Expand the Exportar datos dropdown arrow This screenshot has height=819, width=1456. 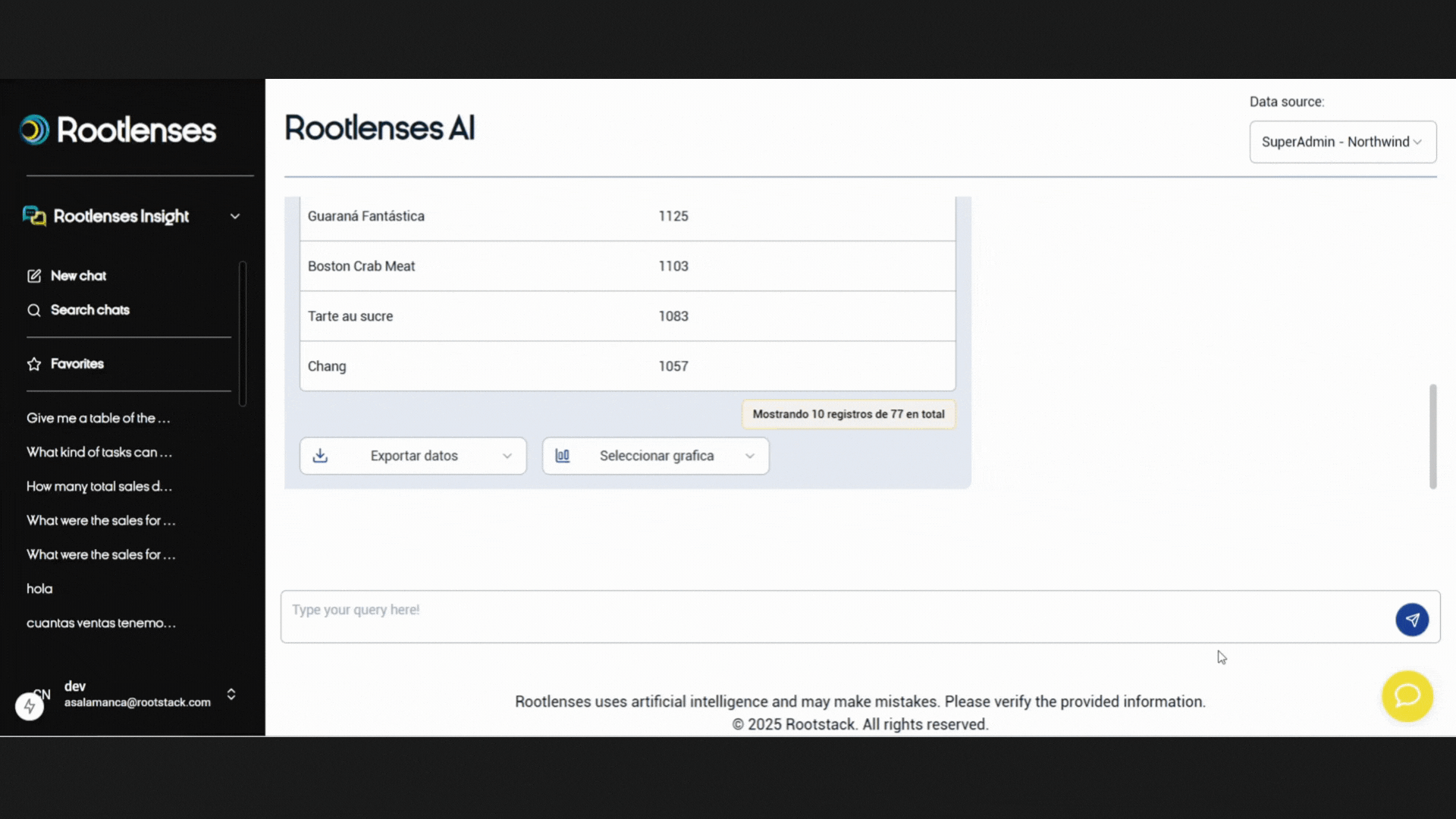click(x=507, y=456)
